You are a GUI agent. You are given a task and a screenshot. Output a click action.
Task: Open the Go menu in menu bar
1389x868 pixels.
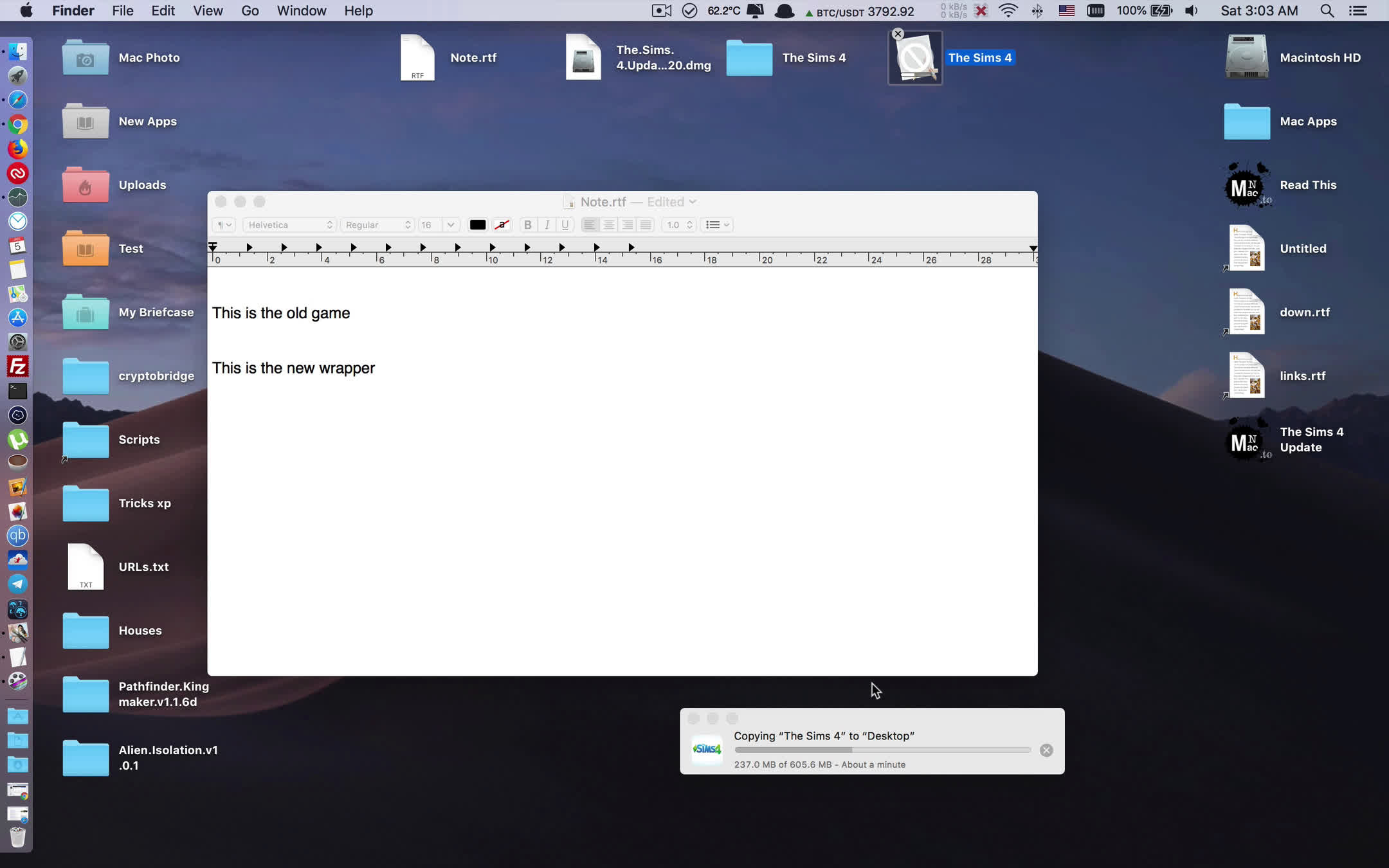click(x=250, y=11)
